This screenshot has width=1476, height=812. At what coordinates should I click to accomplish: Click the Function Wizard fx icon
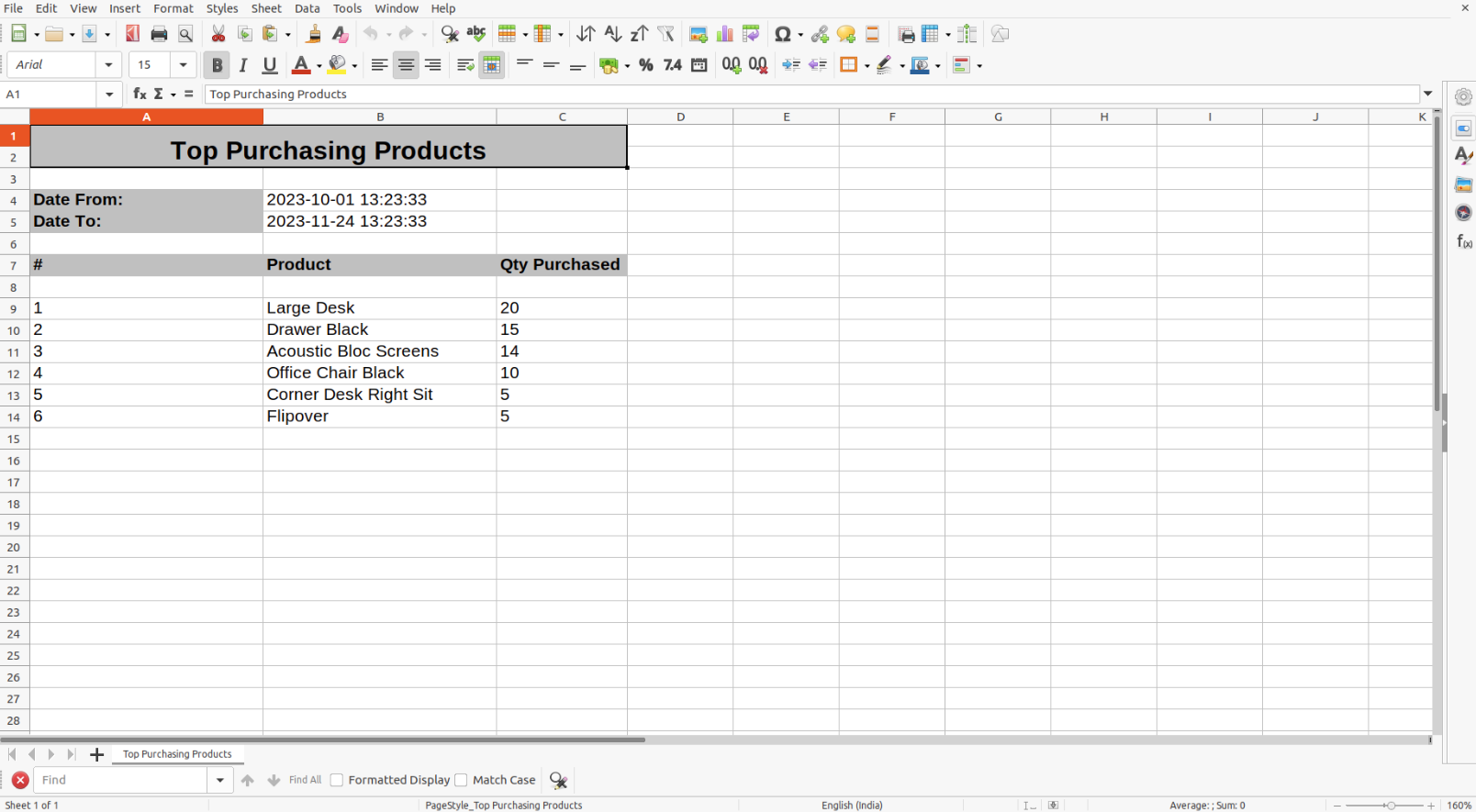(140, 94)
